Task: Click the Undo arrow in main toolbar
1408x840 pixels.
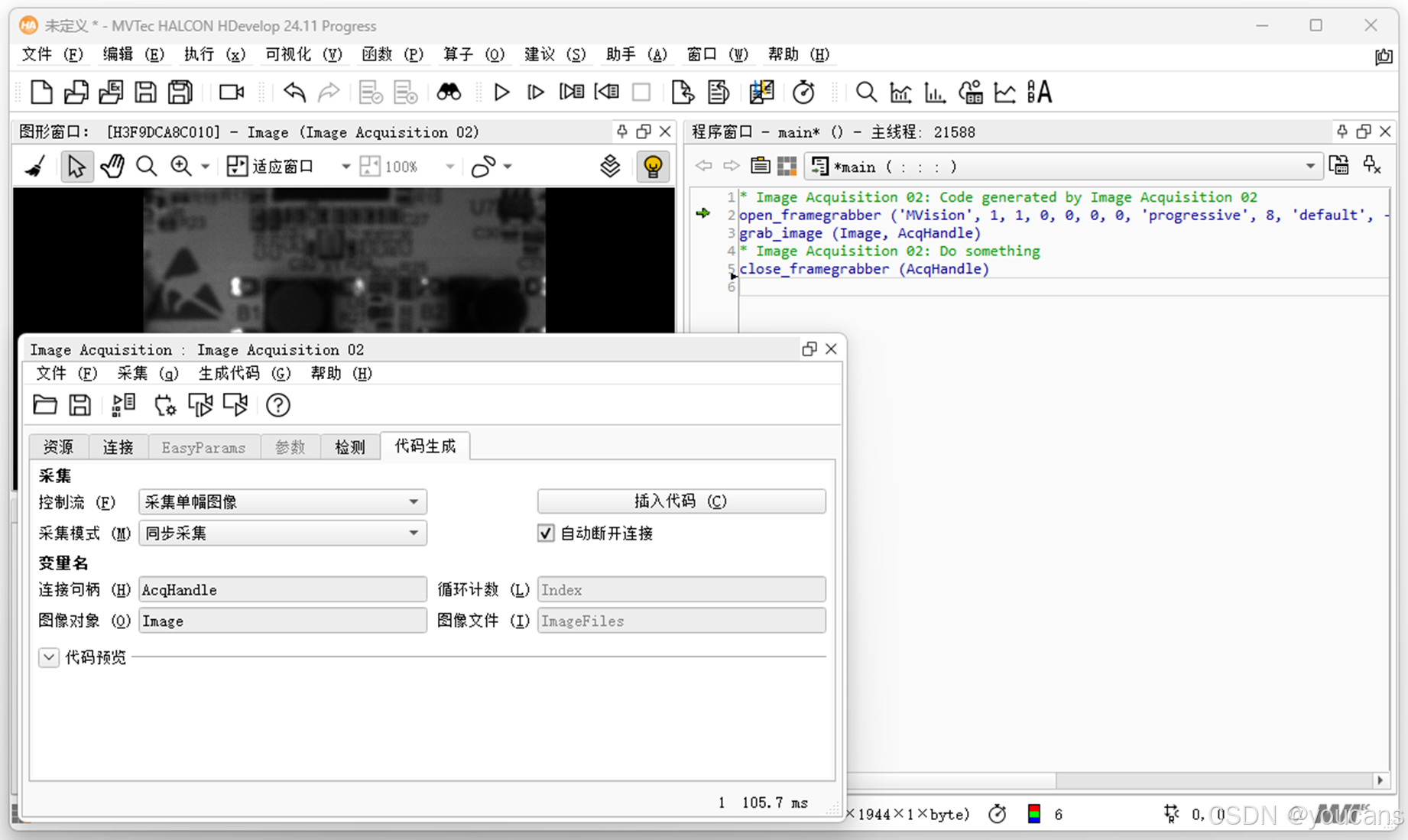Action: pyautogui.click(x=294, y=92)
